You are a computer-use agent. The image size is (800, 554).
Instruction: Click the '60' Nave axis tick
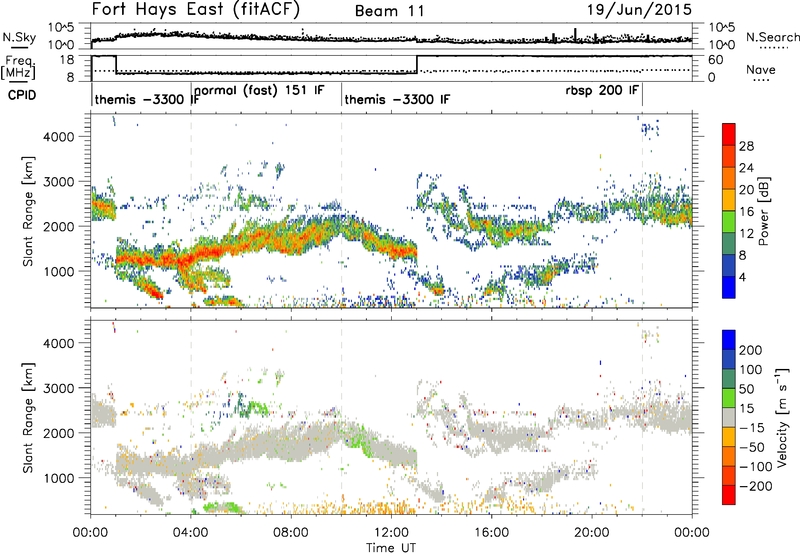[715, 60]
